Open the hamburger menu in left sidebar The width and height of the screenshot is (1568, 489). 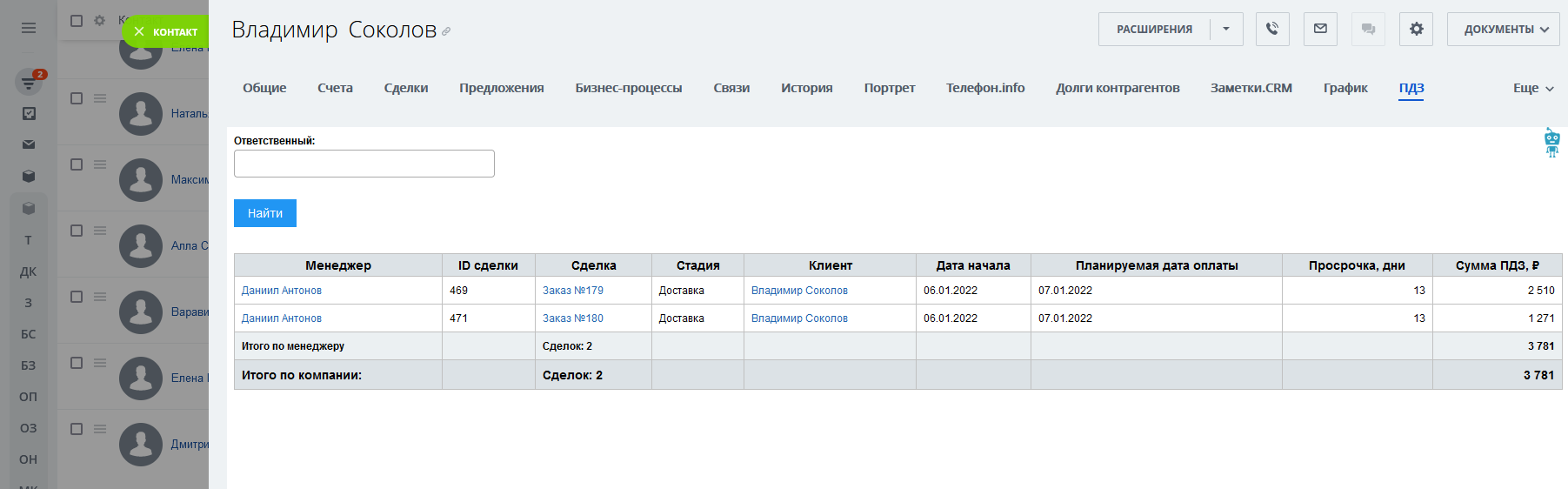(x=29, y=28)
